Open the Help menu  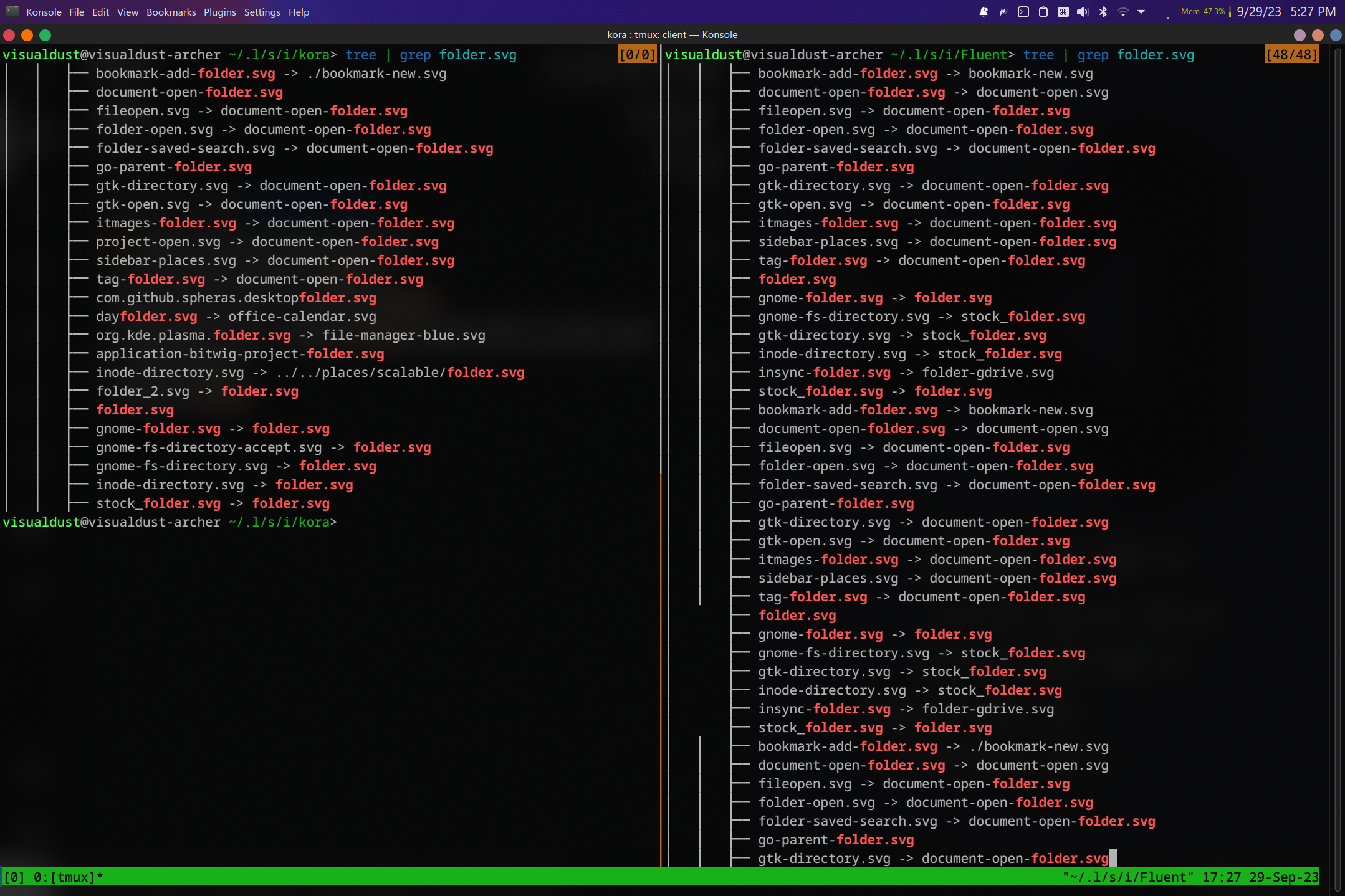point(299,12)
